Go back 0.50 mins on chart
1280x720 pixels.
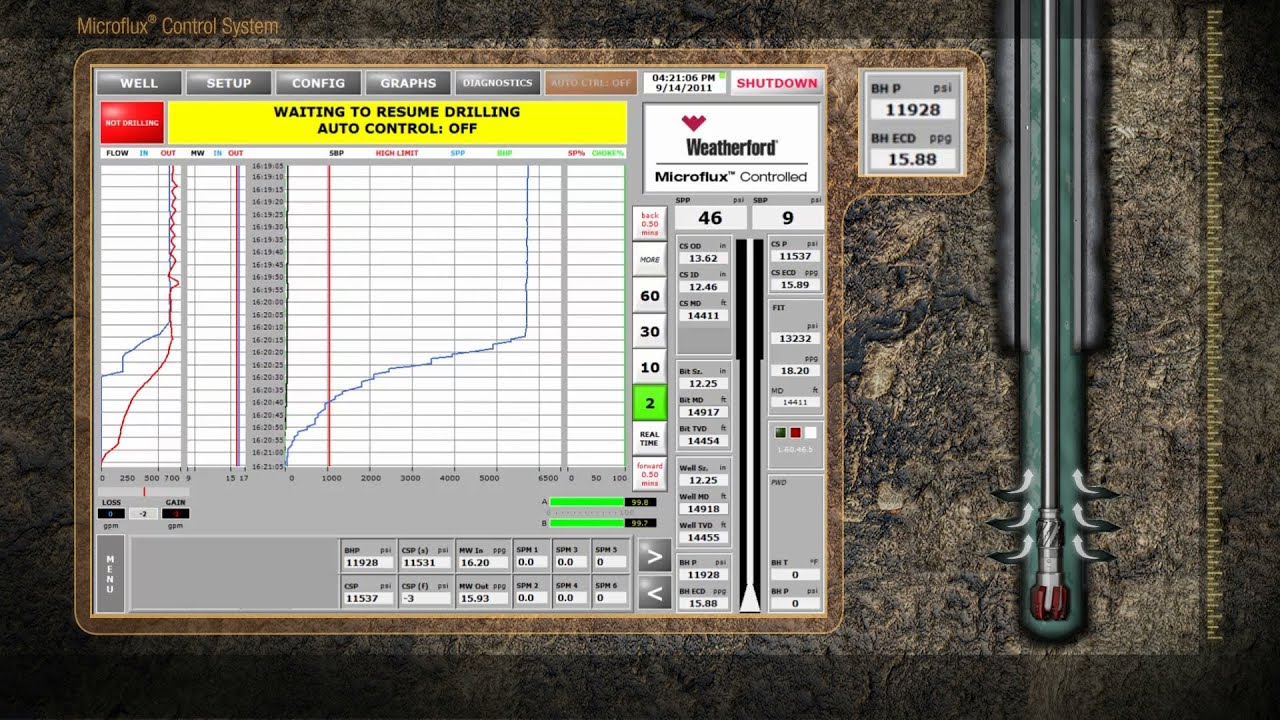pos(650,224)
